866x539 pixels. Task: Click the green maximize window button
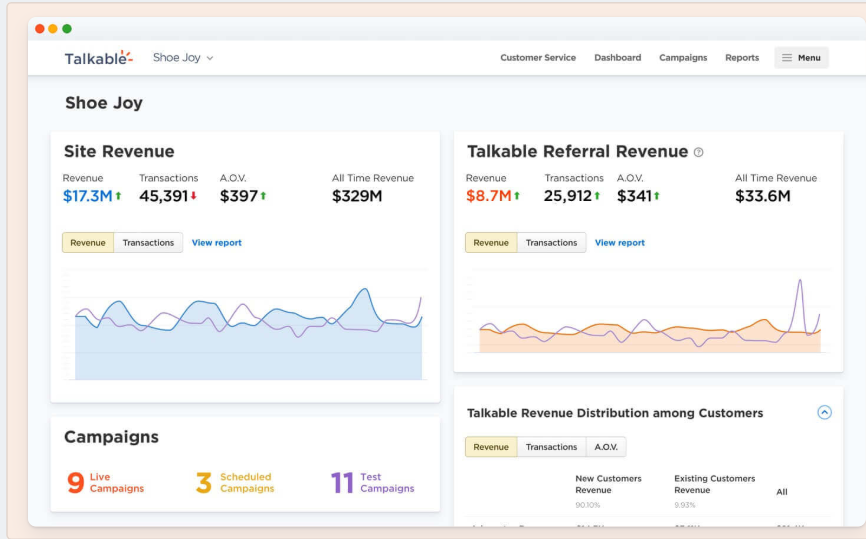click(67, 29)
